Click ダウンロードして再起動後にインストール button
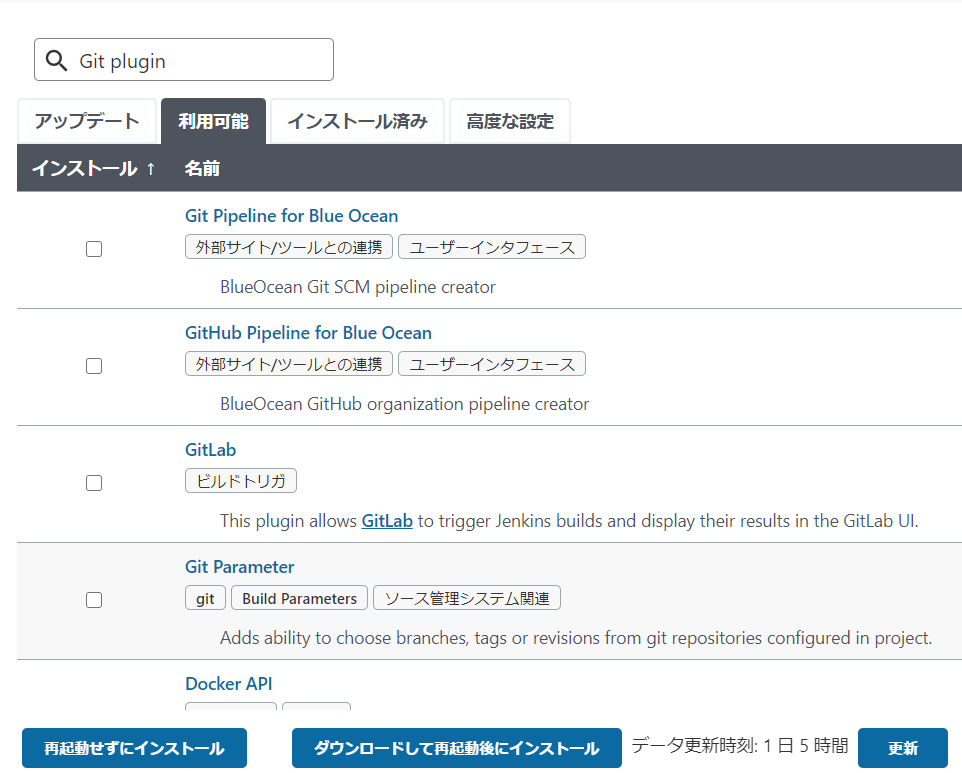The image size is (962, 773). pyautogui.click(x=456, y=748)
